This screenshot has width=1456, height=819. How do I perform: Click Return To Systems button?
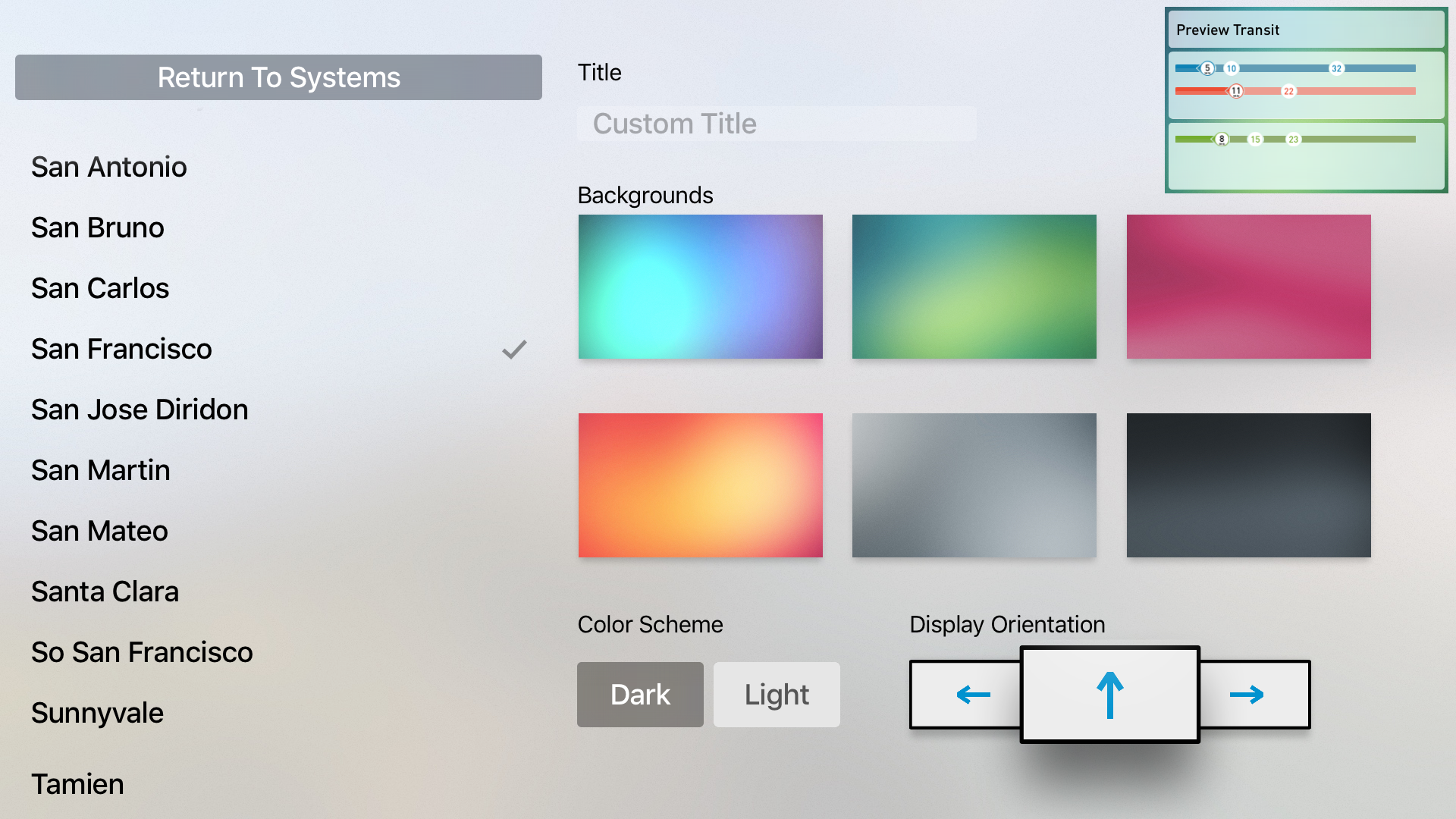(278, 77)
